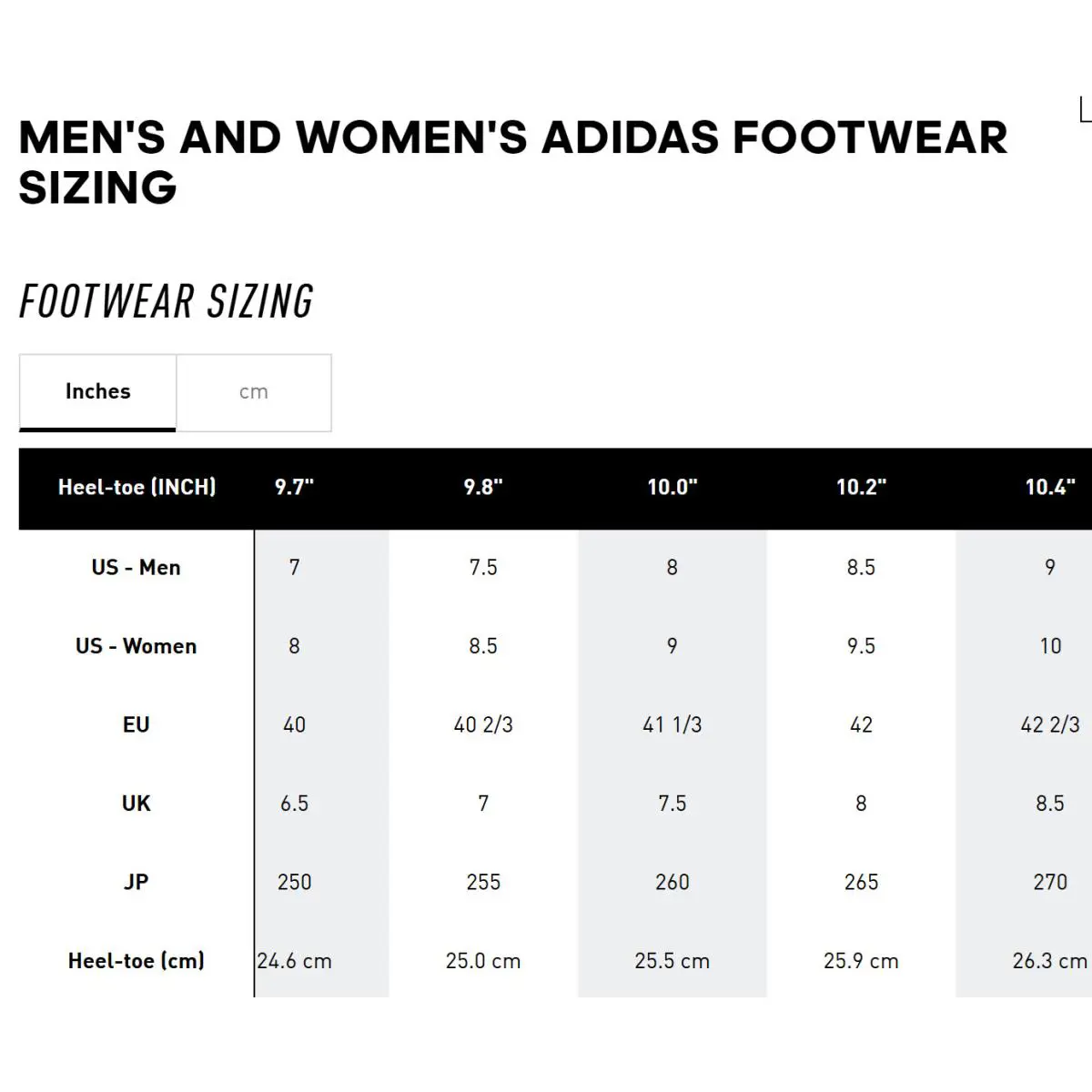This screenshot has height=1092, width=1092.
Task: Click the JP size 265 cell
Action: [861, 883]
